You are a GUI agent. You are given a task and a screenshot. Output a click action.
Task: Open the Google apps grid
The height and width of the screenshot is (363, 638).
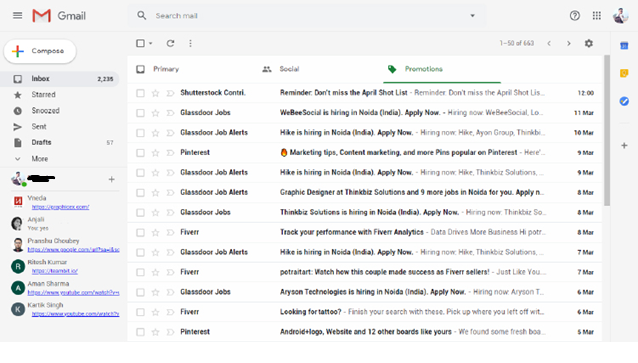tap(596, 15)
